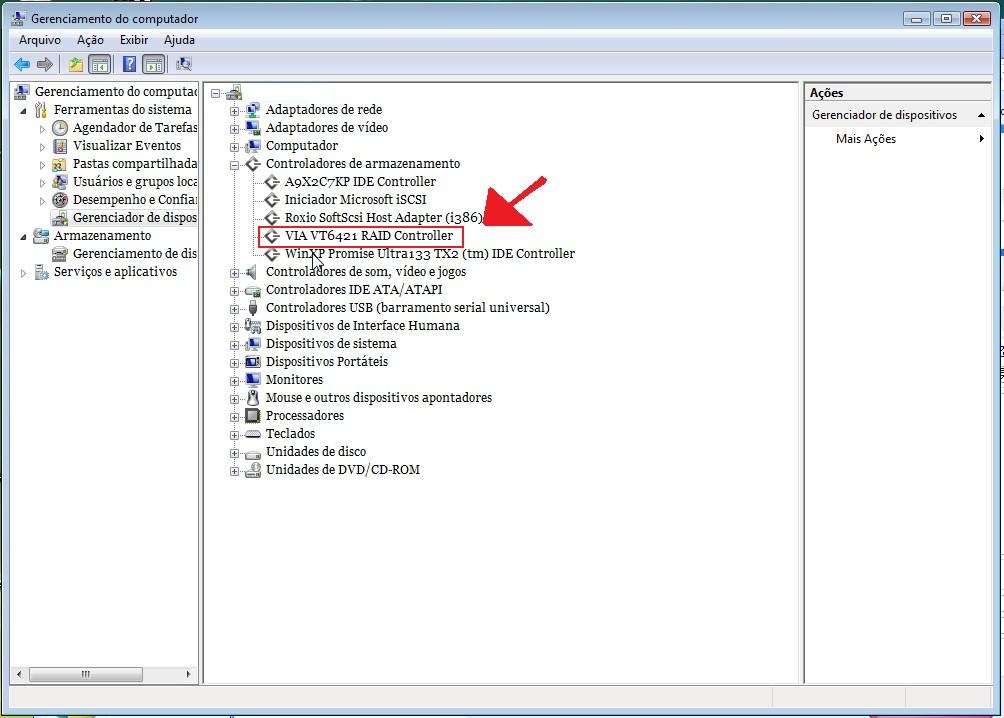Collapse Ferramentas do sistema in left pane
The image size is (1004, 718).
(24, 110)
